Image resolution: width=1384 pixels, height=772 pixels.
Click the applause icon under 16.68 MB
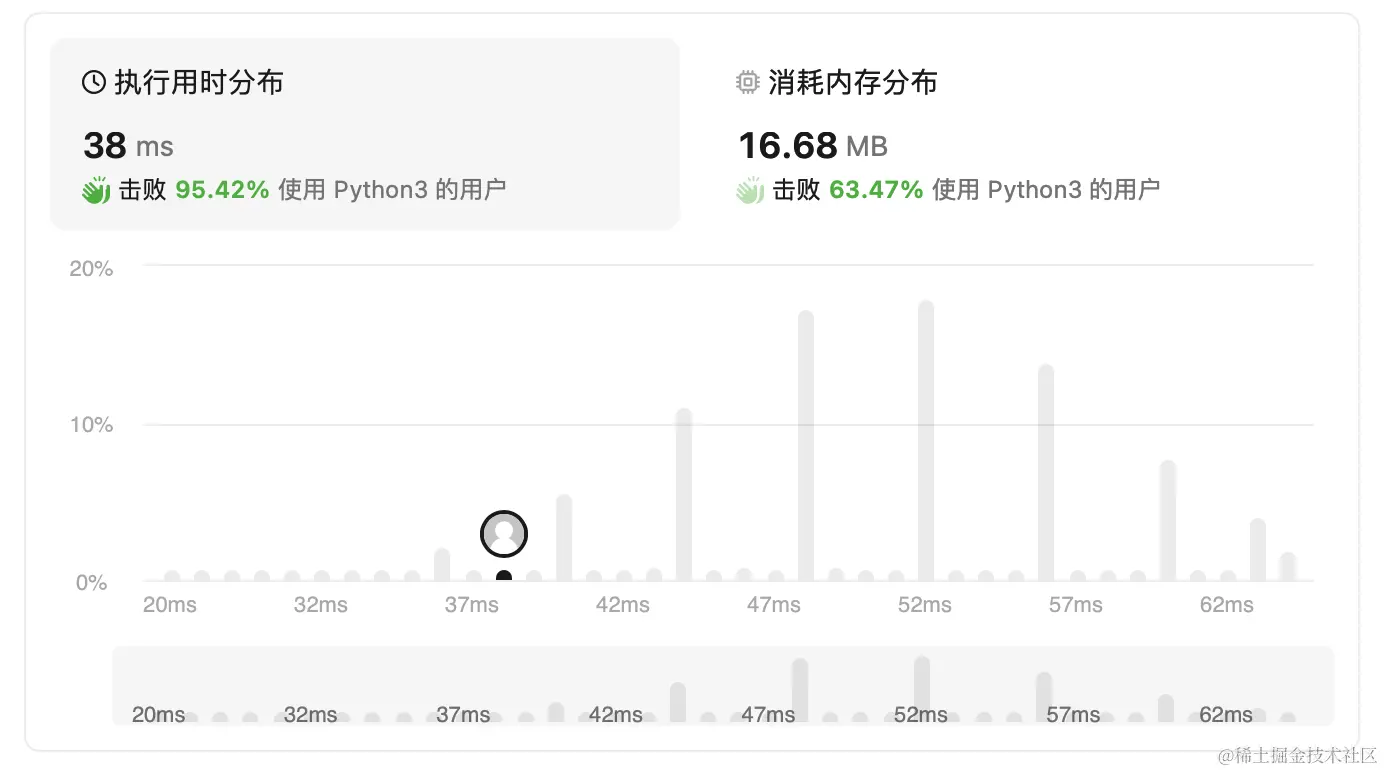(x=750, y=190)
